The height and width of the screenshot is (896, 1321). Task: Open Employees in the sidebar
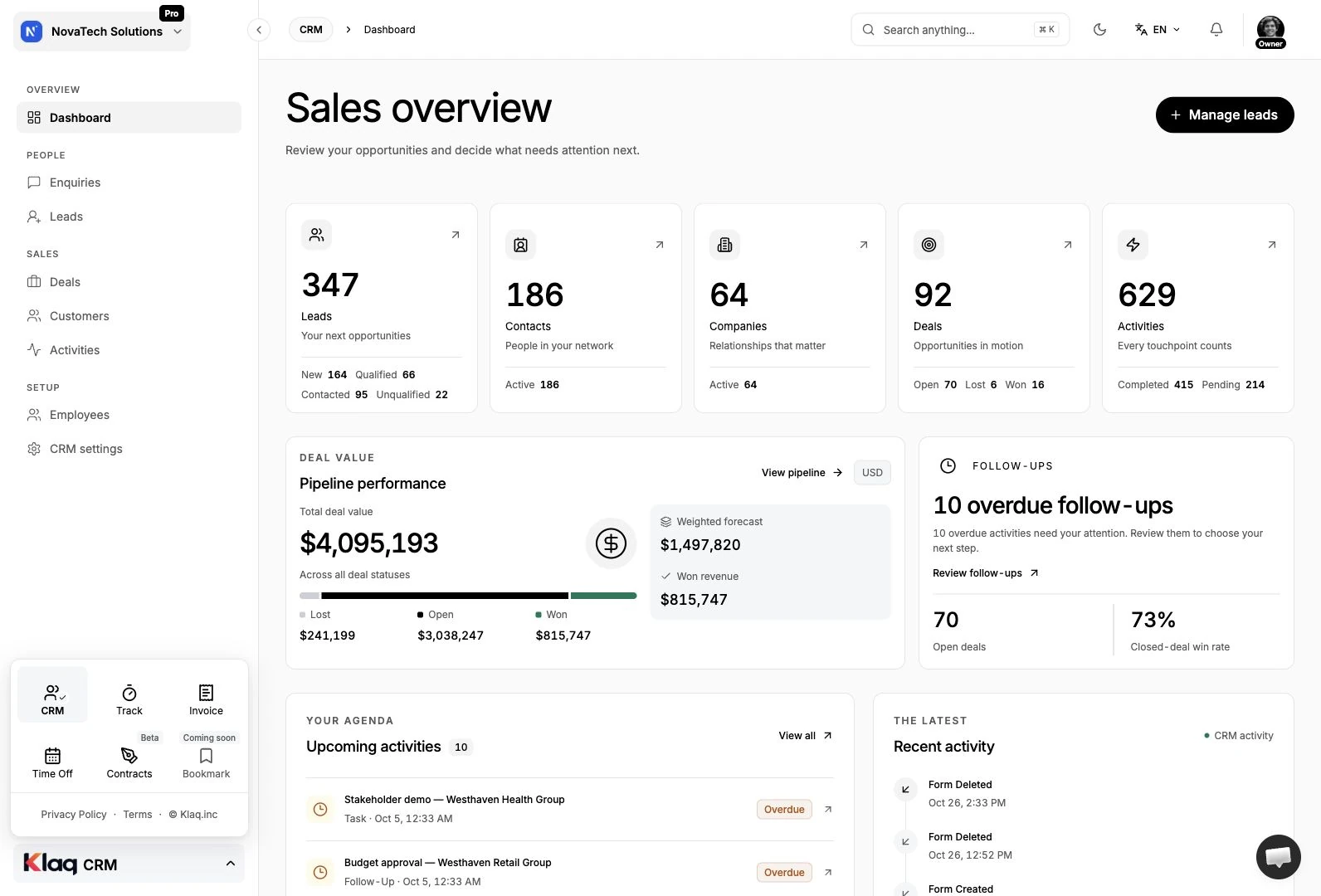[x=129, y=415]
